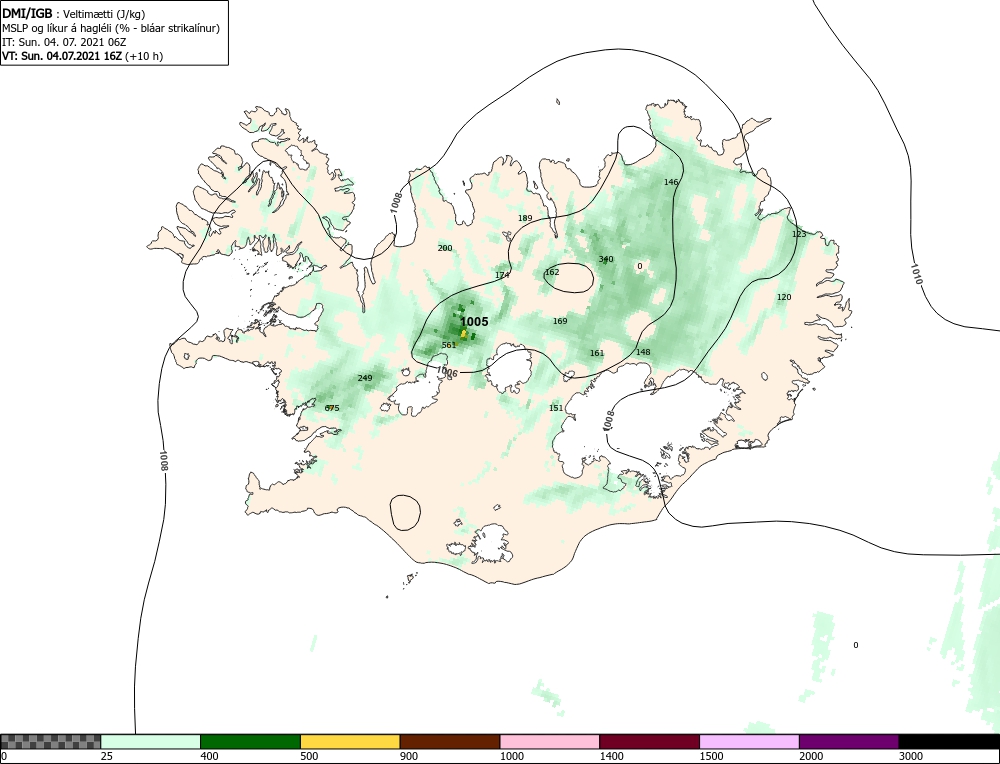Select the dark purple 2000–3000 legend swatch
The width and height of the screenshot is (1000, 764).
pyautogui.click(x=849, y=742)
